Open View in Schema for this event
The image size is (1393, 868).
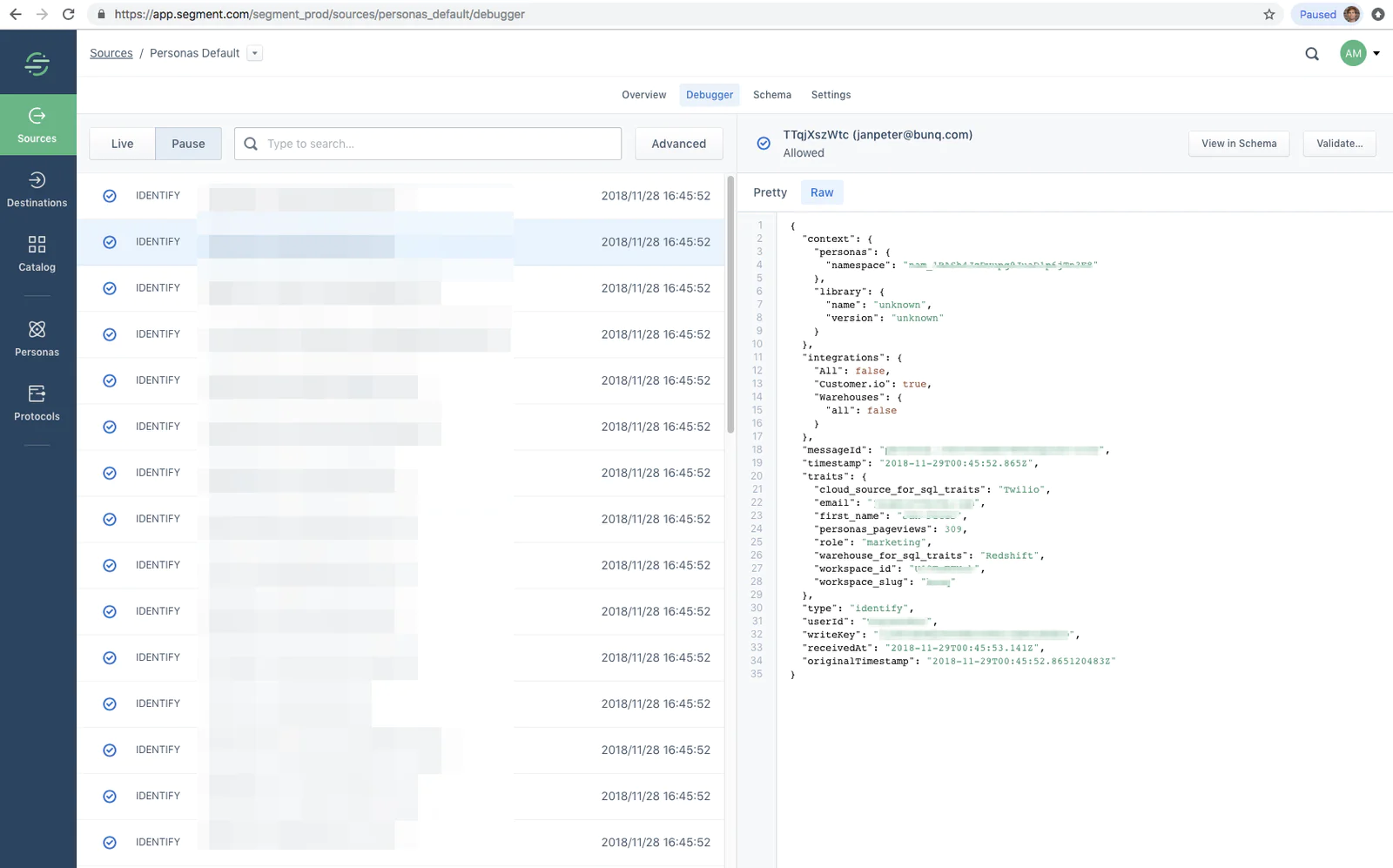click(1238, 144)
